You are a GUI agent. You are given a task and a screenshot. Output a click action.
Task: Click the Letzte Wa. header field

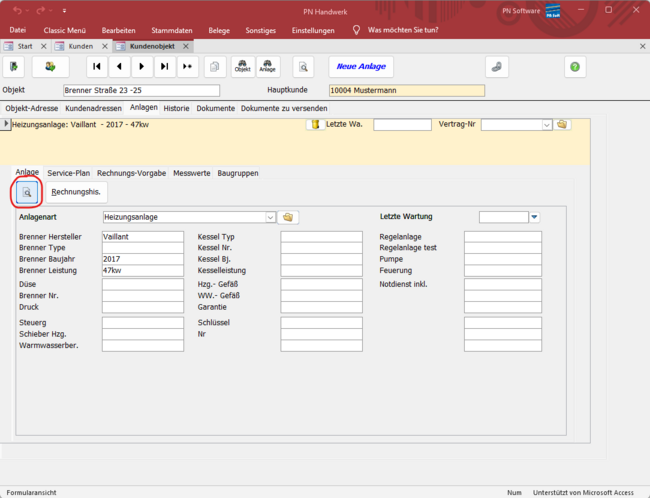(x=402, y=125)
